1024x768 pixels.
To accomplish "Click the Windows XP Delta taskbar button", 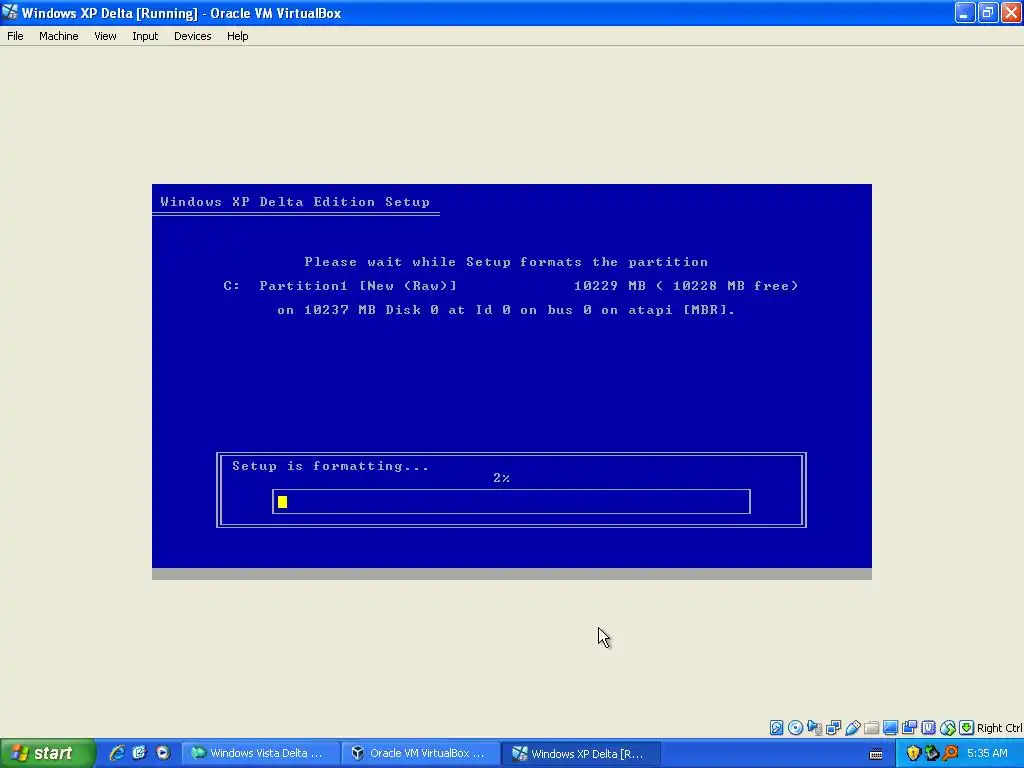I will click(x=581, y=754).
